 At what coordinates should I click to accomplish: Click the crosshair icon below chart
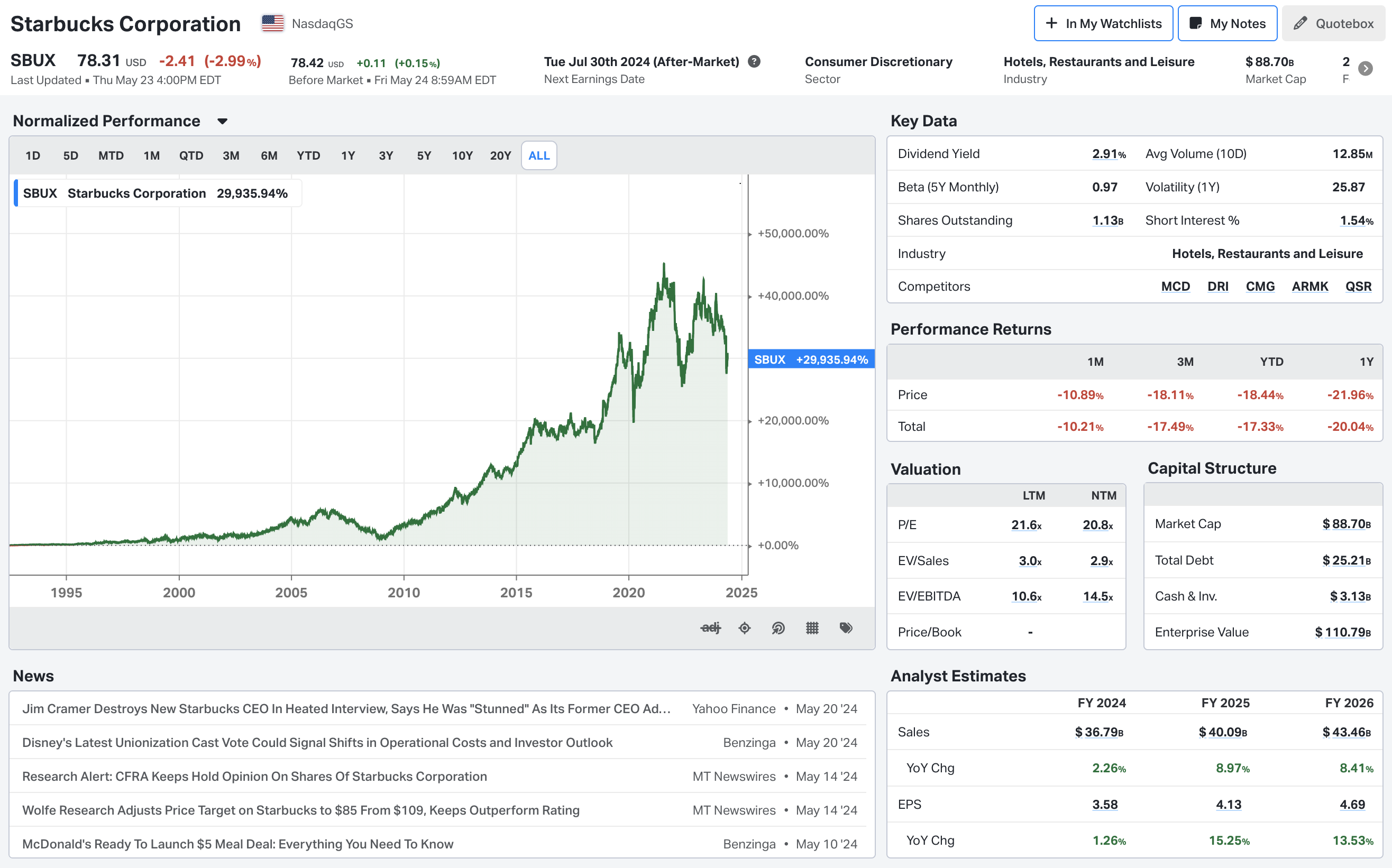point(744,627)
